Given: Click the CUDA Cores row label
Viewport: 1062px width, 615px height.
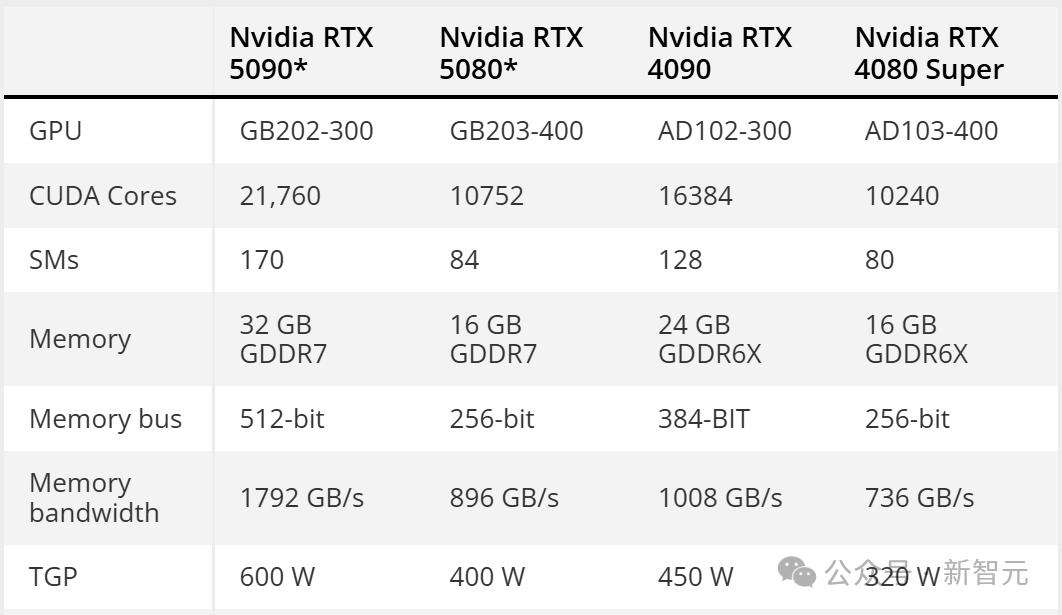Looking at the screenshot, I should (103, 196).
